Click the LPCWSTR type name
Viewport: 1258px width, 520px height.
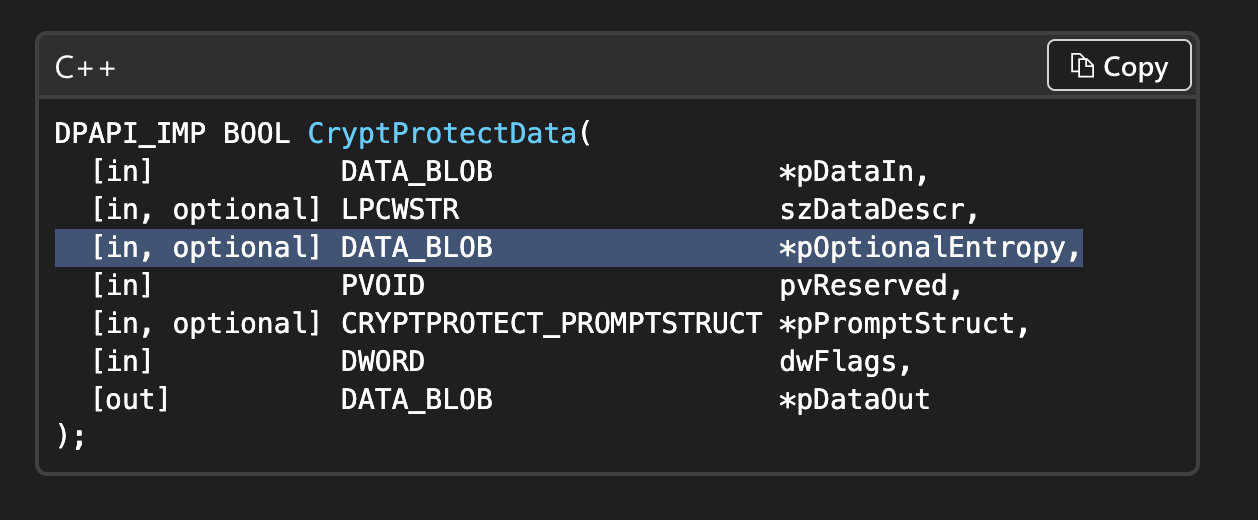coord(400,210)
